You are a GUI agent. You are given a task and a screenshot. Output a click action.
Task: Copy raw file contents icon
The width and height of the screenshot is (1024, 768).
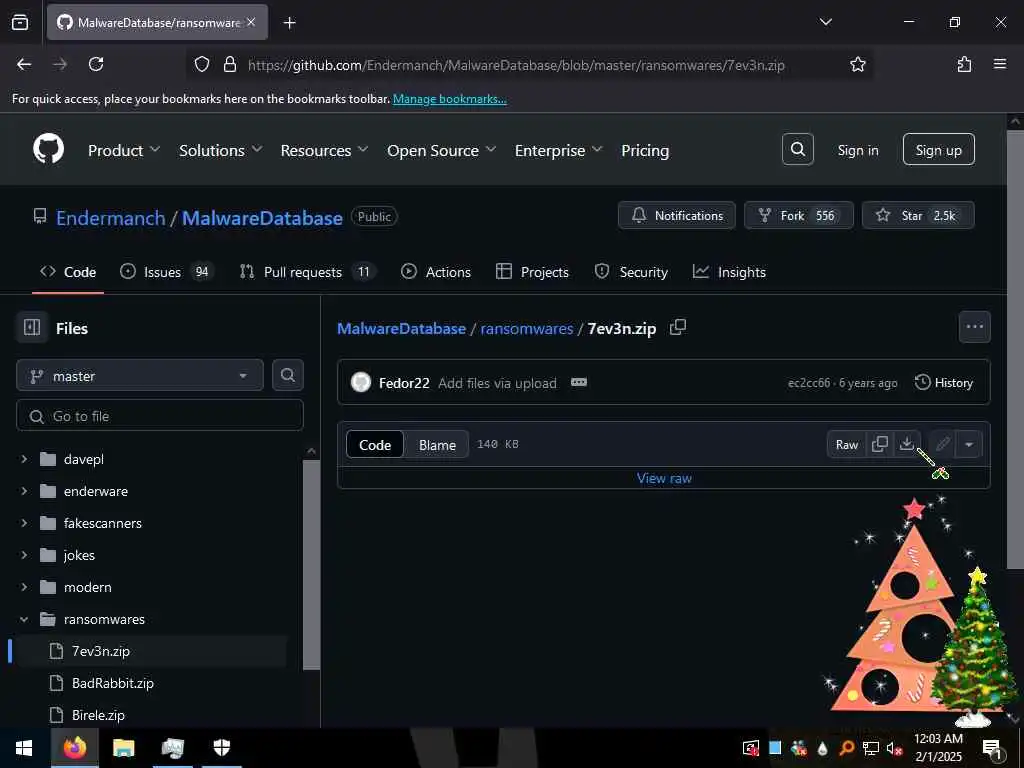(x=880, y=444)
